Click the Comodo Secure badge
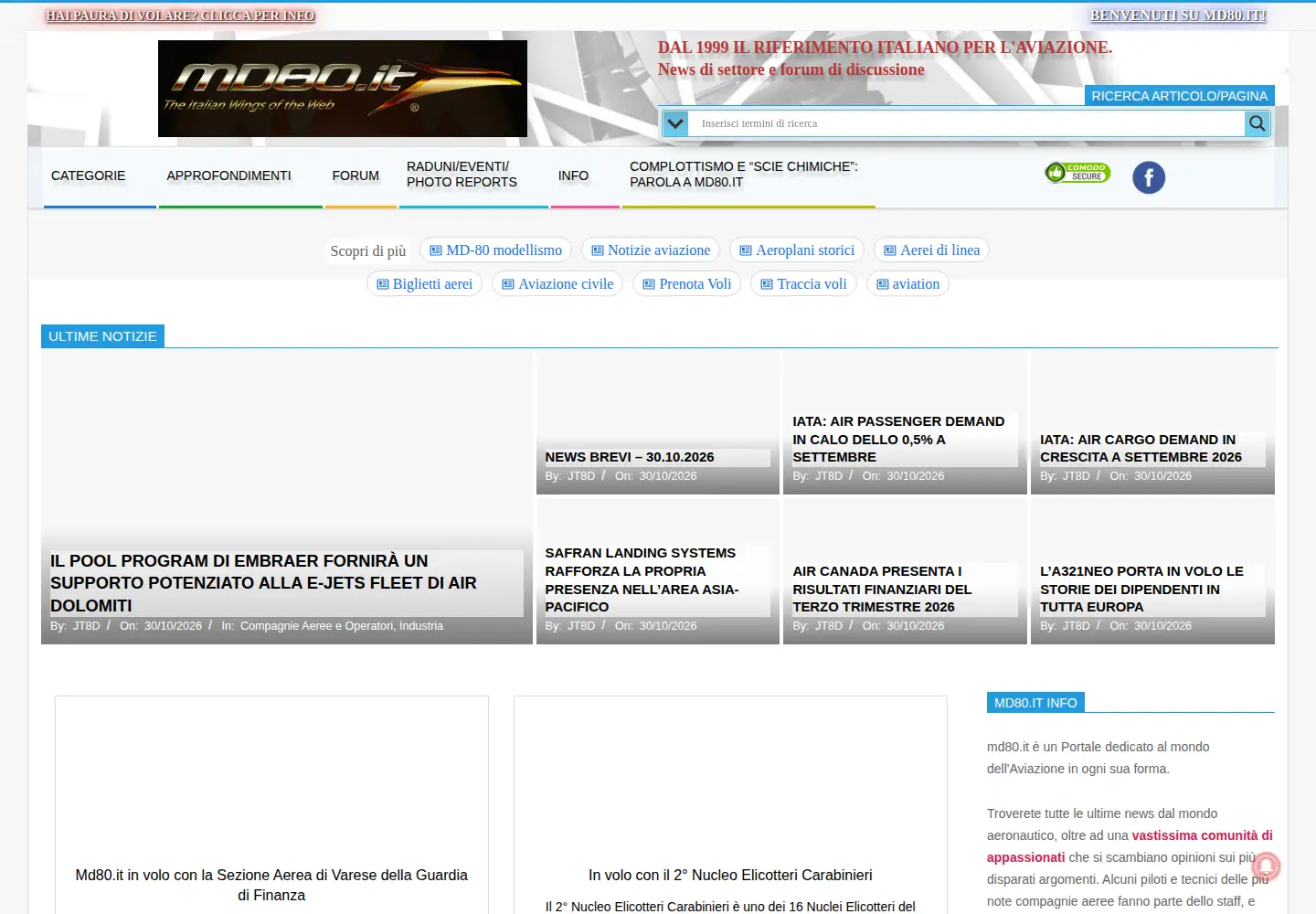This screenshot has width=1316, height=914. tap(1077, 173)
